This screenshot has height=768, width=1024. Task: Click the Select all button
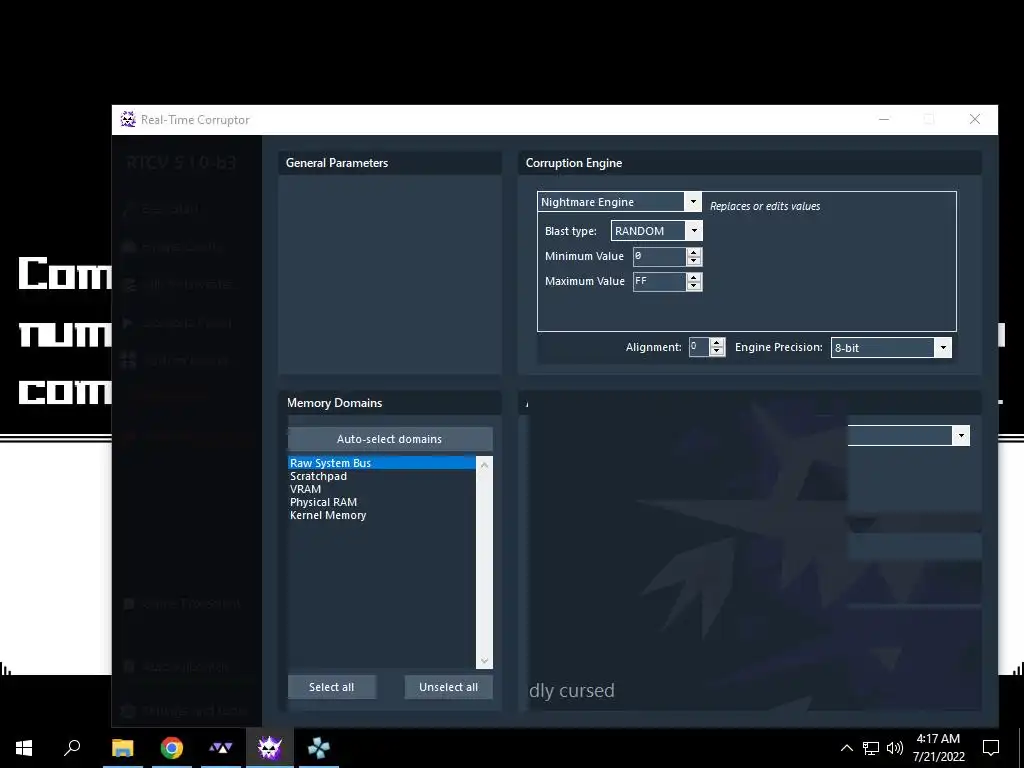[x=332, y=687]
